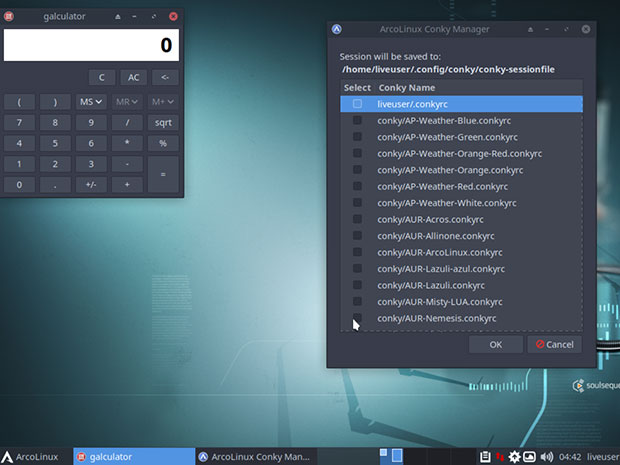Select row liveuser/.conkyrc name text
The height and width of the screenshot is (465, 620).
[x=412, y=104]
